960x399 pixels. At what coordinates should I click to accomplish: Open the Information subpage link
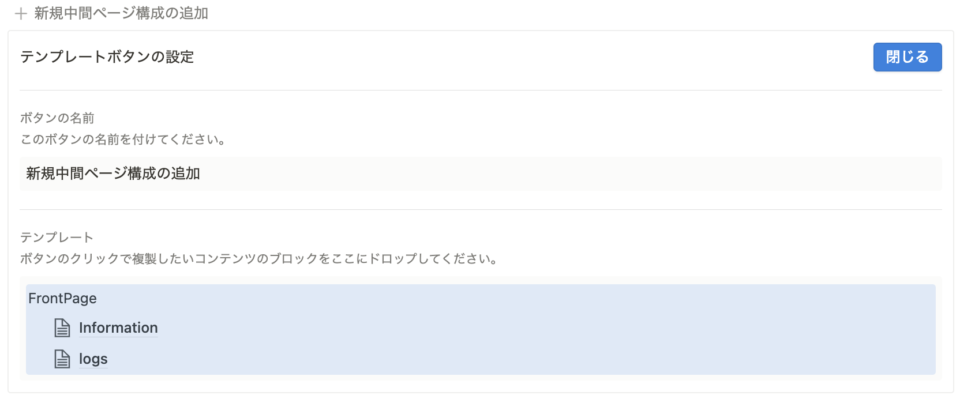[118, 328]
